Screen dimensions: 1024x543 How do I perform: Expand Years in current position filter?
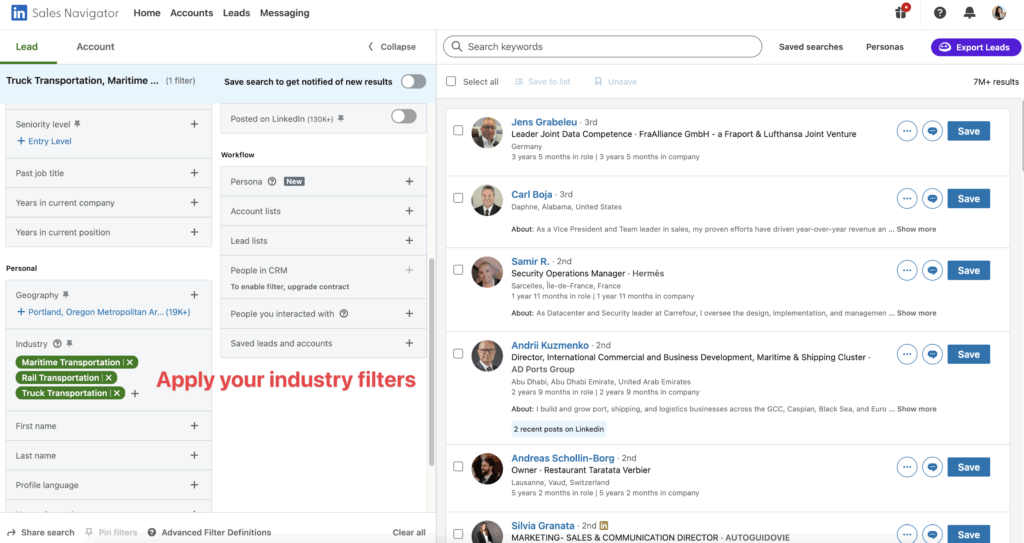click(194, 232)
